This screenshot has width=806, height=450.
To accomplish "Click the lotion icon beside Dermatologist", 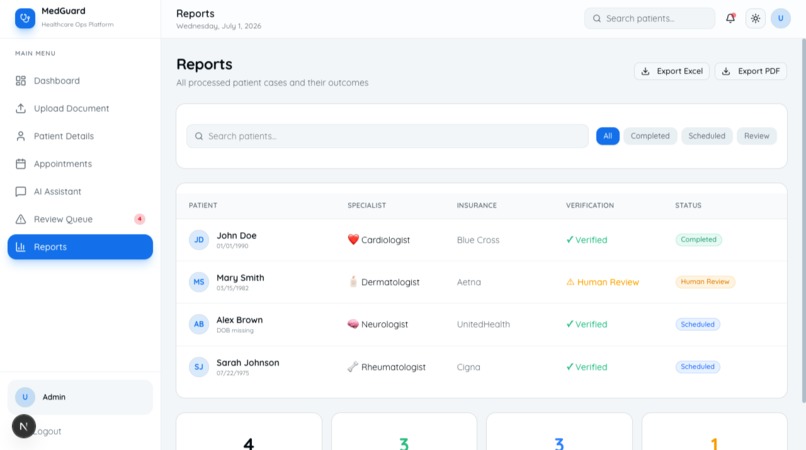I will click(x=353, y=282).
